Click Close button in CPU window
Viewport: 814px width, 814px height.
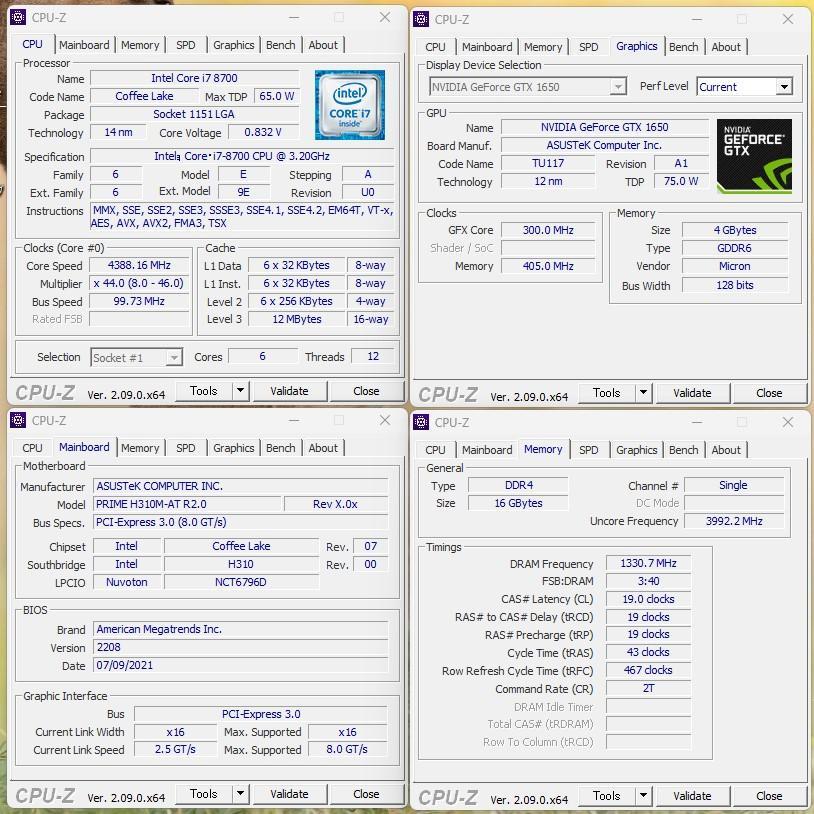[366, 391]
